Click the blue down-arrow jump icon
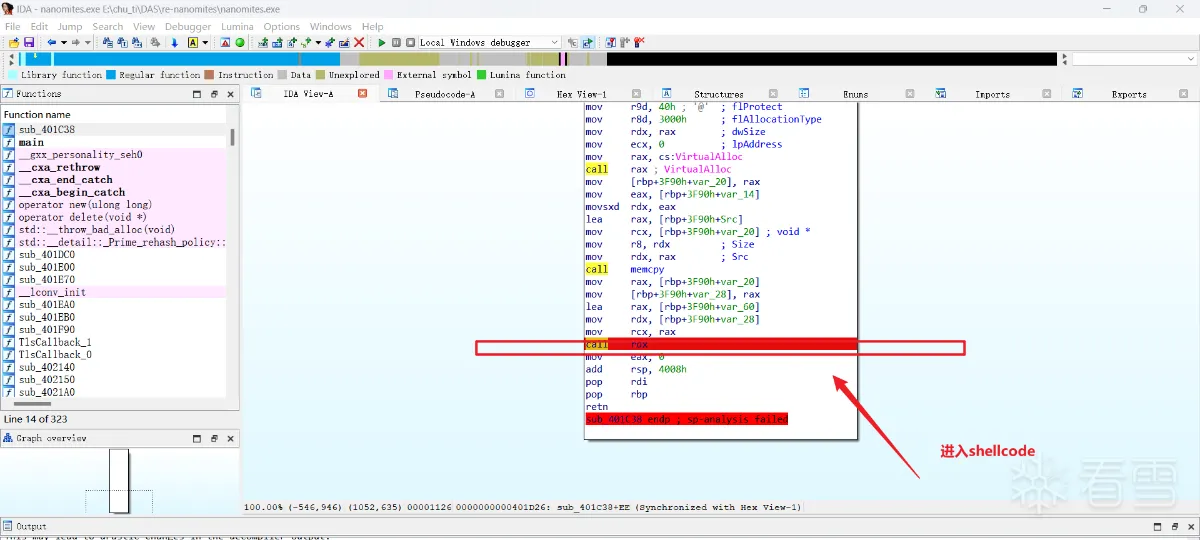This screenshot has width=1200, height=540. coord(174,43)
